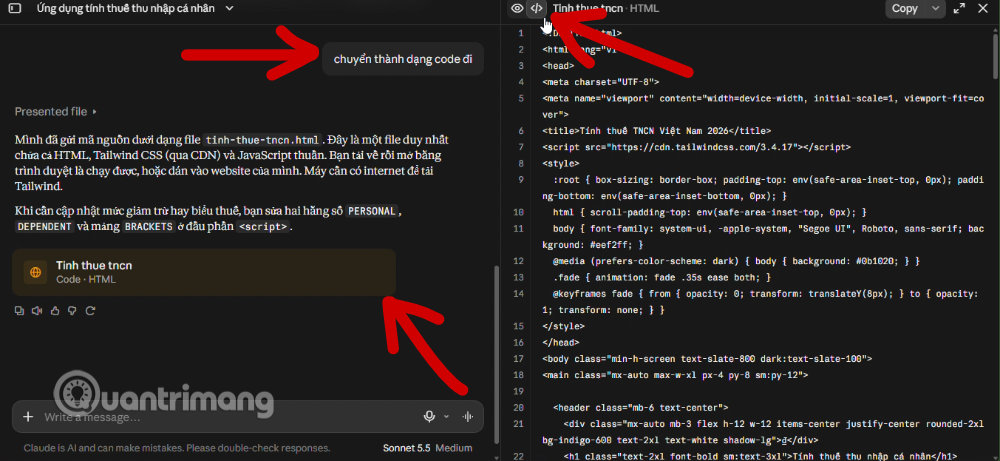1000x461 pixels.
Task: Click the Claude is AI disclaimer text
Action: (x=177, y=448)
